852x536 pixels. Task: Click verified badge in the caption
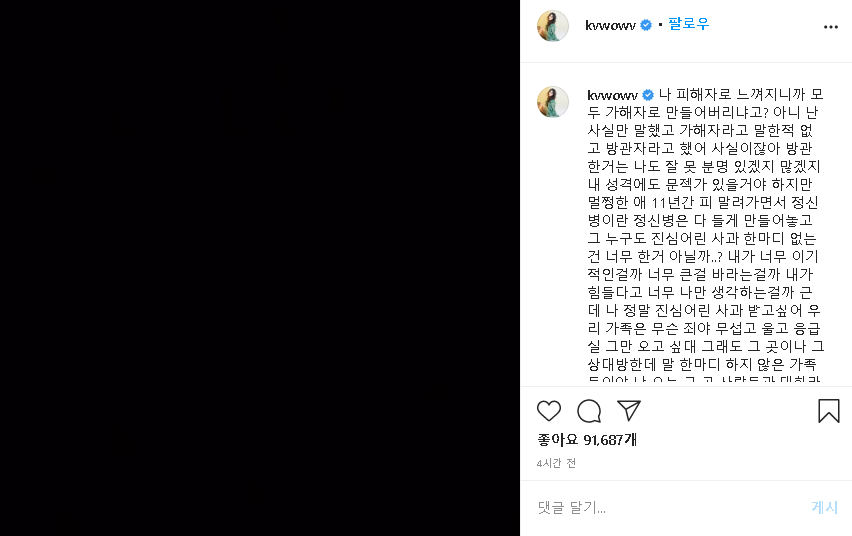[648, 95]
